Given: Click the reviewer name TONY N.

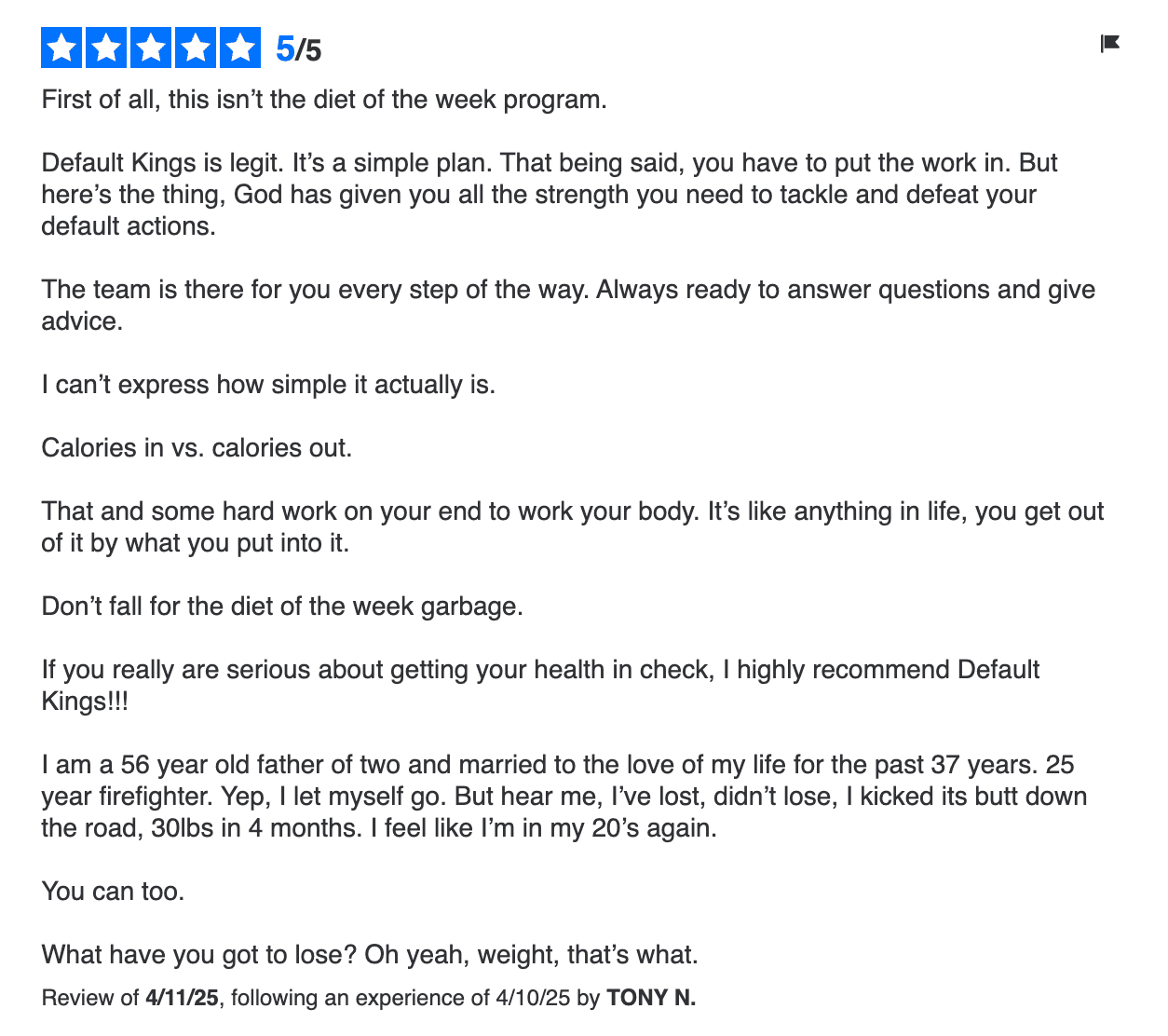Looking at the screenshot, I should tap(651, 998).
